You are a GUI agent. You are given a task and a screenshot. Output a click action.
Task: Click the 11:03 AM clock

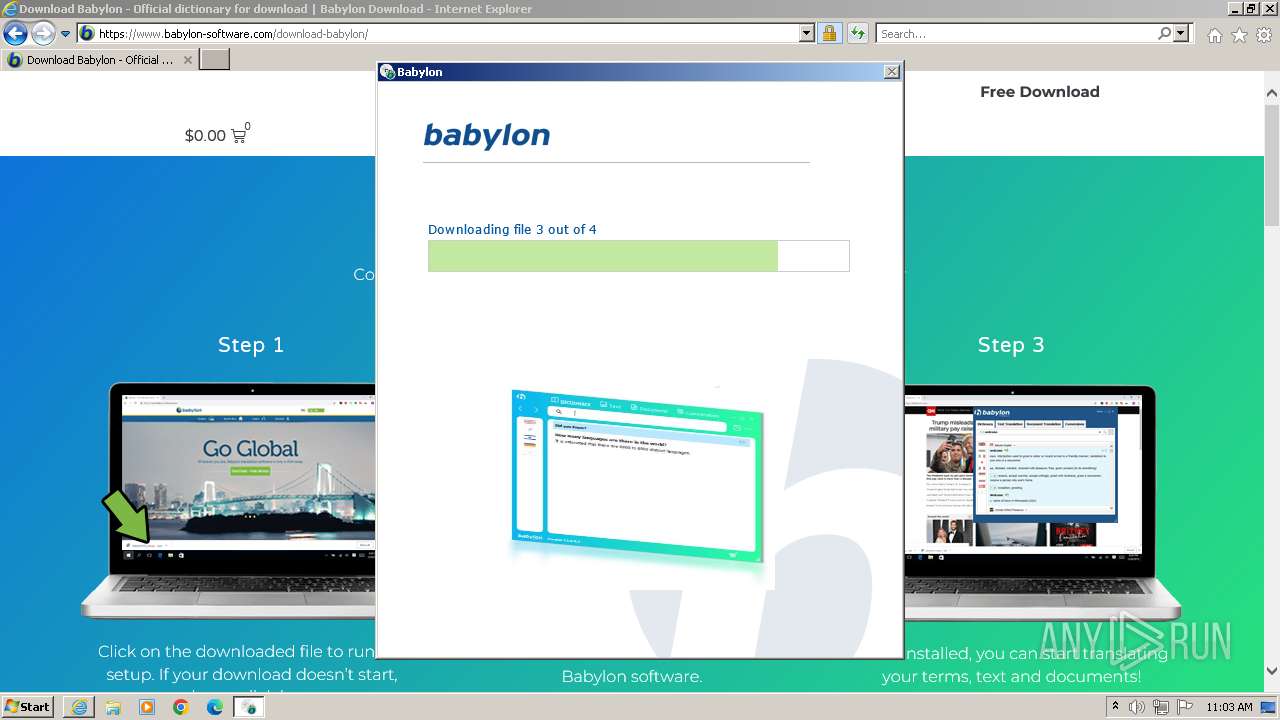[1230, 707]
